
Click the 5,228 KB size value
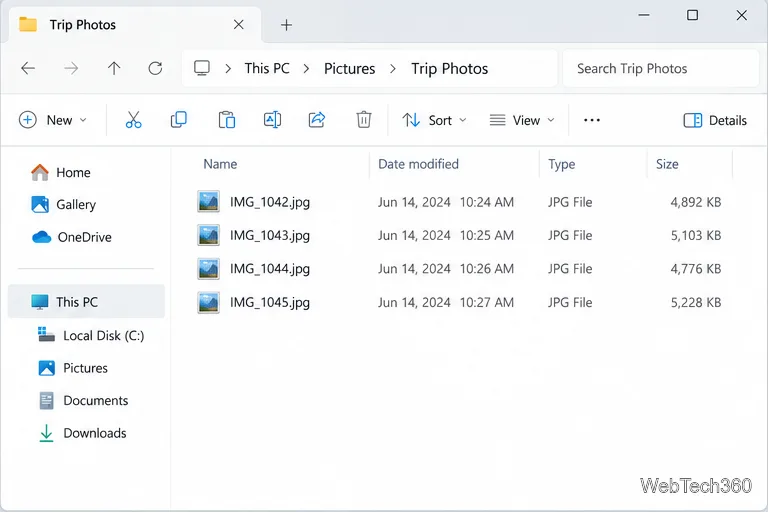(x=696, y=302)
